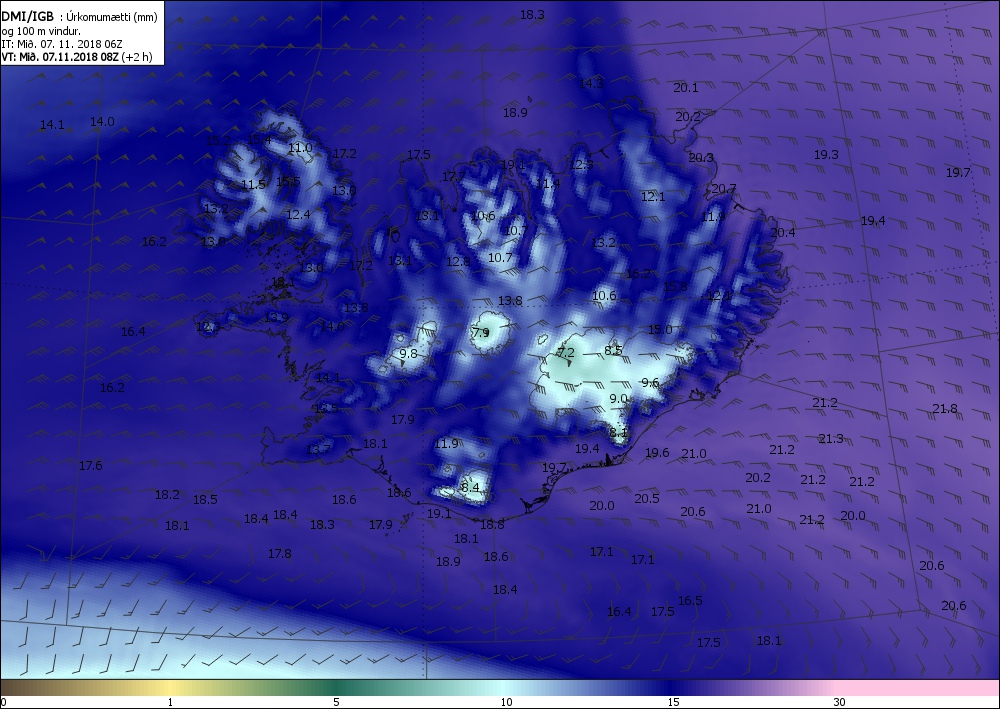The image size is (1000, 709).
Task: Click the 7.2 value on Vatnajökull glacier
Action: pyautogui.click(x=566, y=353)
